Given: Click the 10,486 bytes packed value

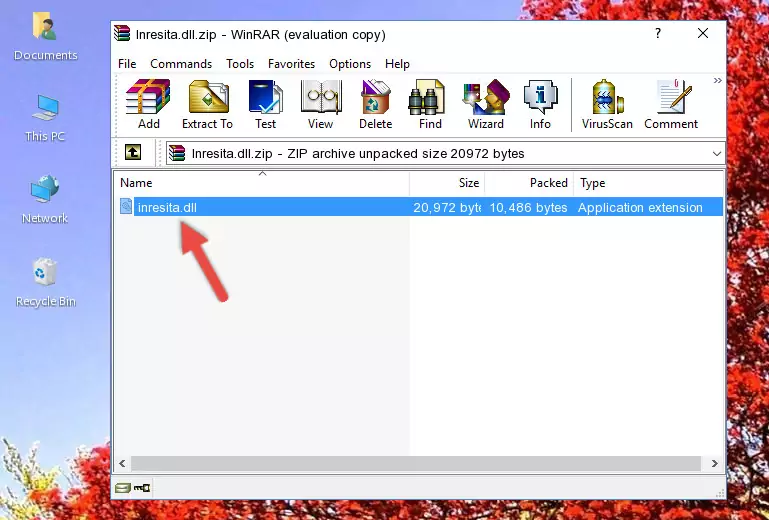Looking at the screenshot, I should coord(528,208).
